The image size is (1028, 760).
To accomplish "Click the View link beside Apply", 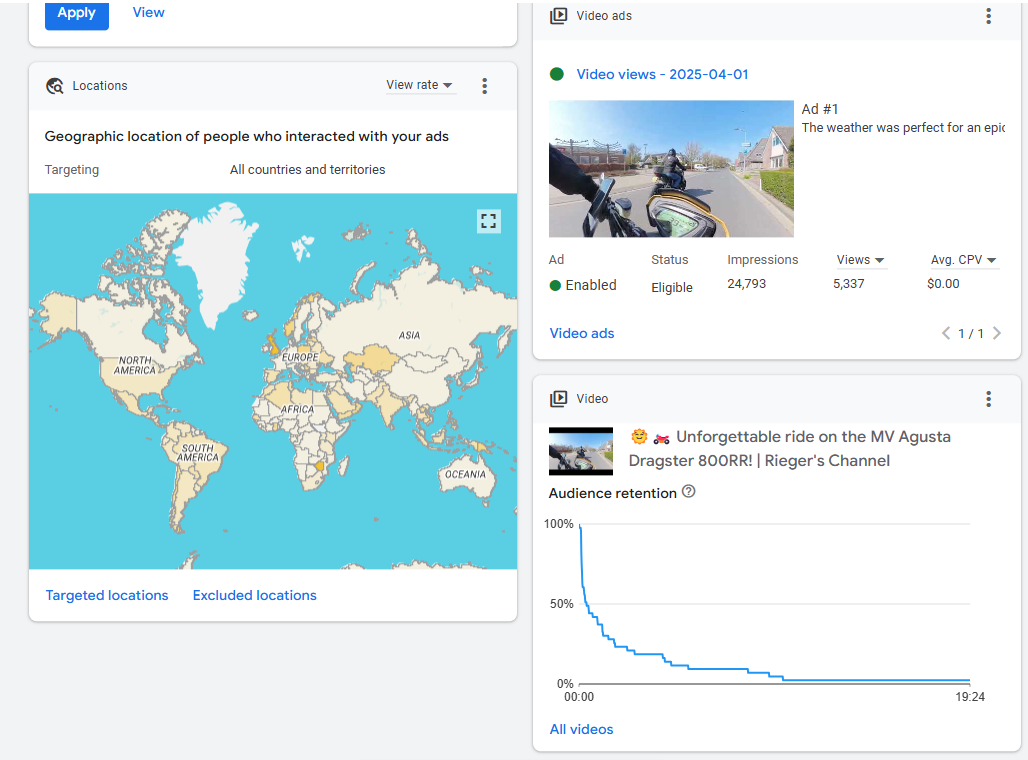I will [149, 13].
